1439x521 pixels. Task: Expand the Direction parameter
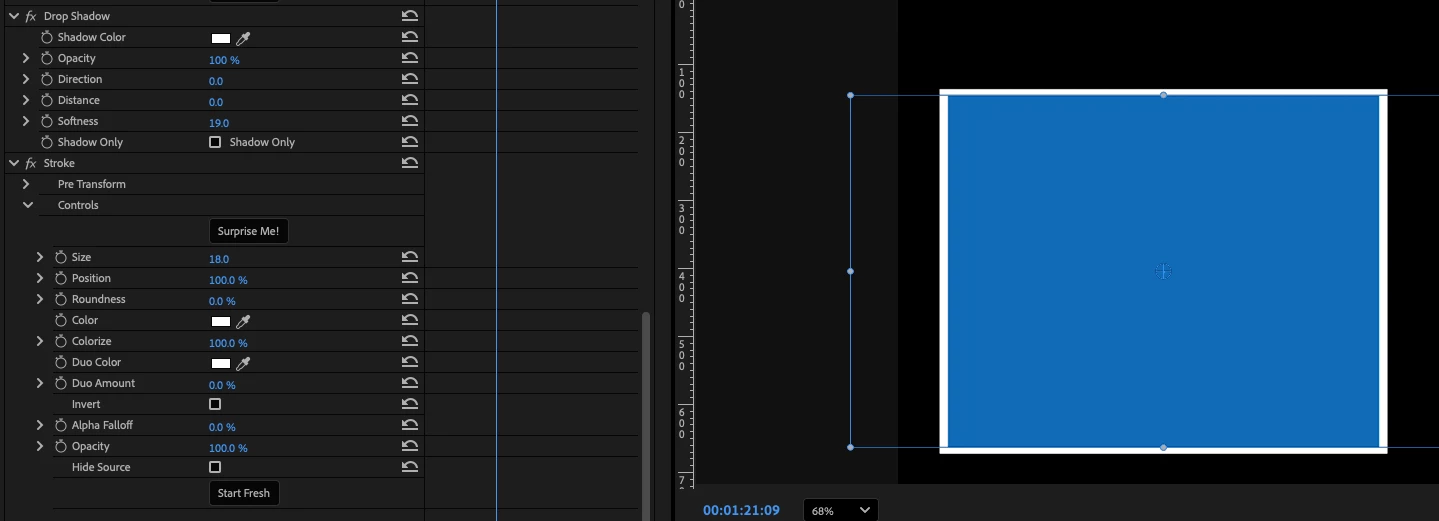(26, 79)
